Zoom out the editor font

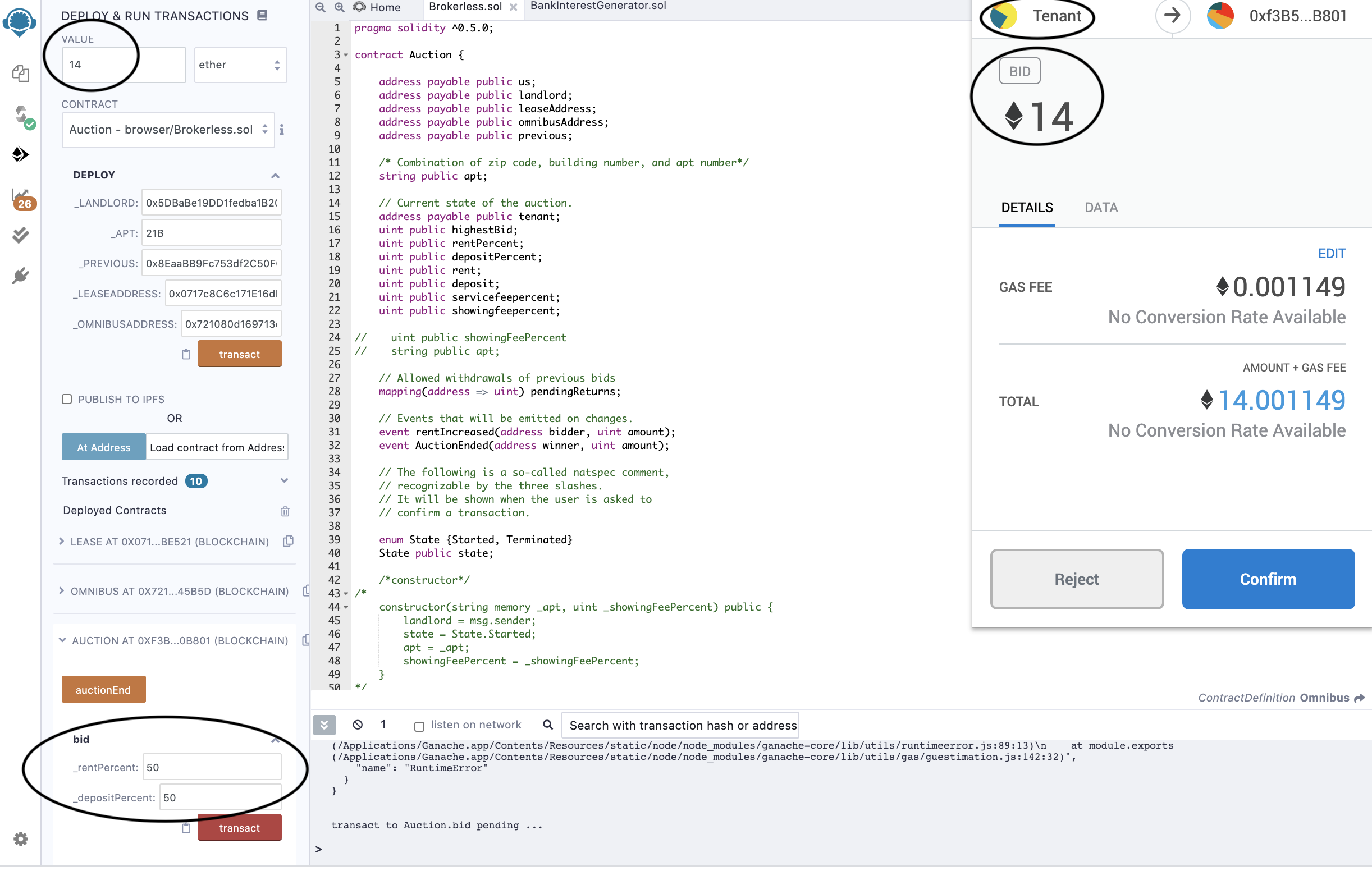tap(321, 7)
